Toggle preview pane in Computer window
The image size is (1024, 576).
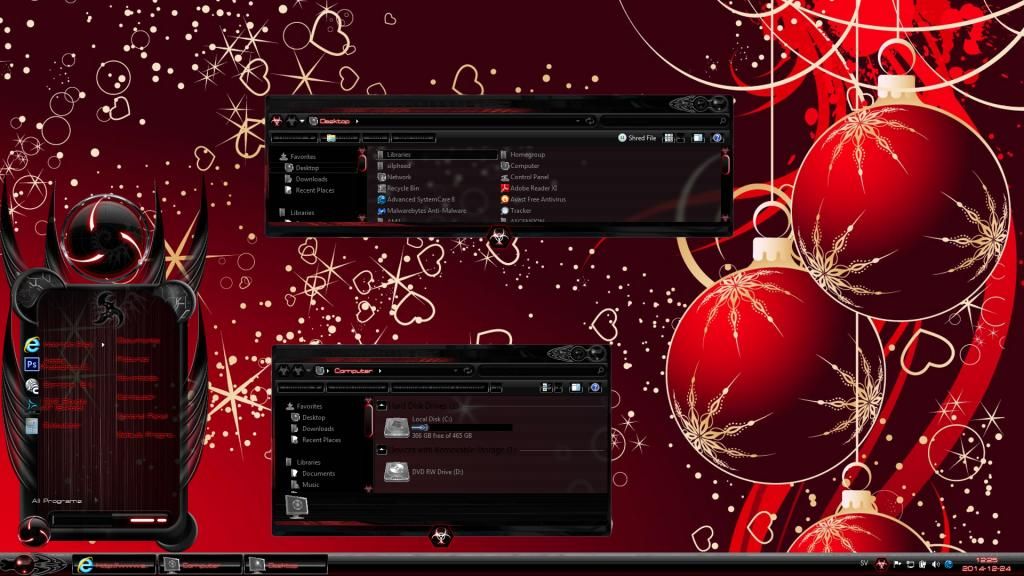(575, 387)
